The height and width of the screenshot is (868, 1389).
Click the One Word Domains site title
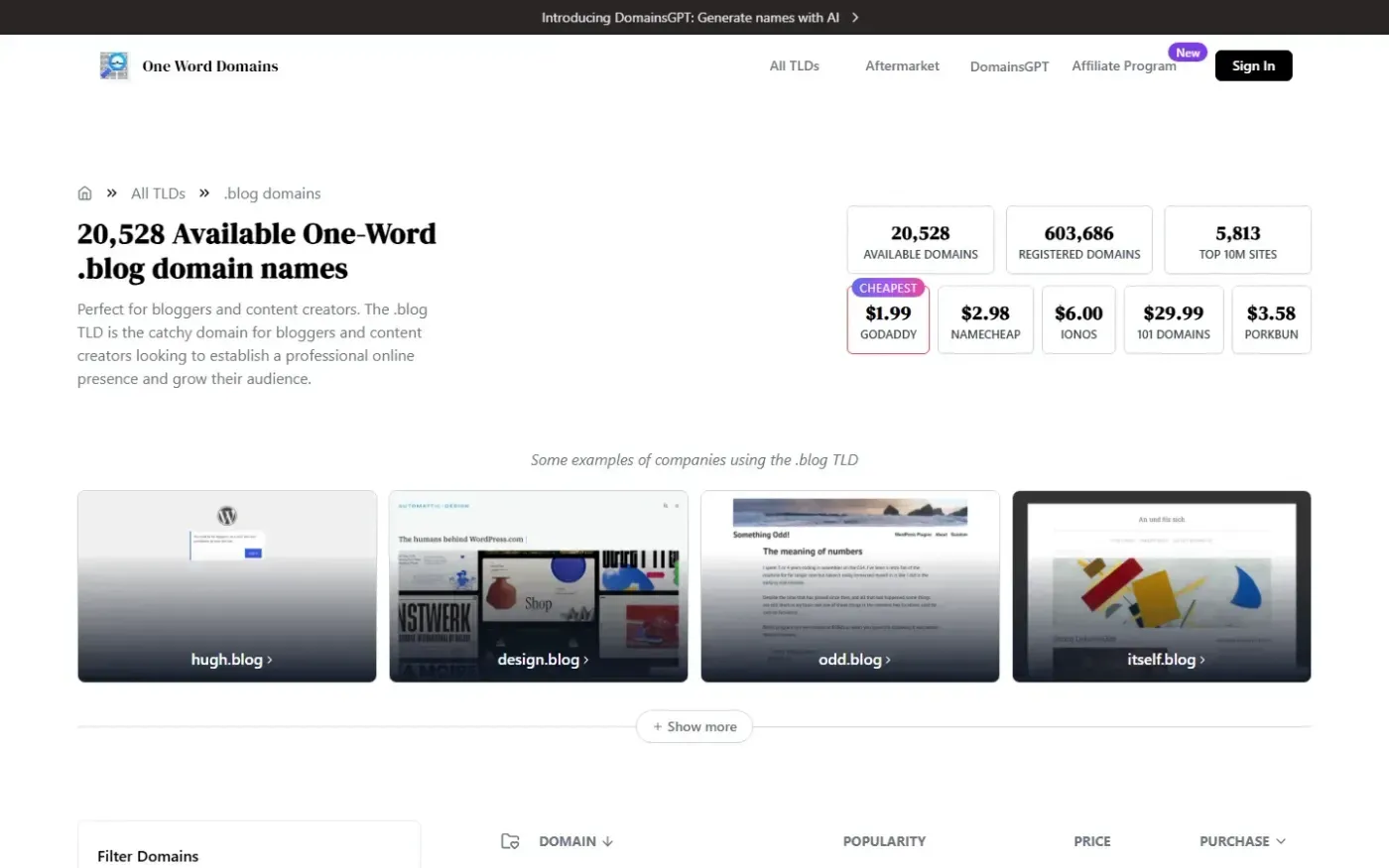pyautogui.click(x=210, y=66)
